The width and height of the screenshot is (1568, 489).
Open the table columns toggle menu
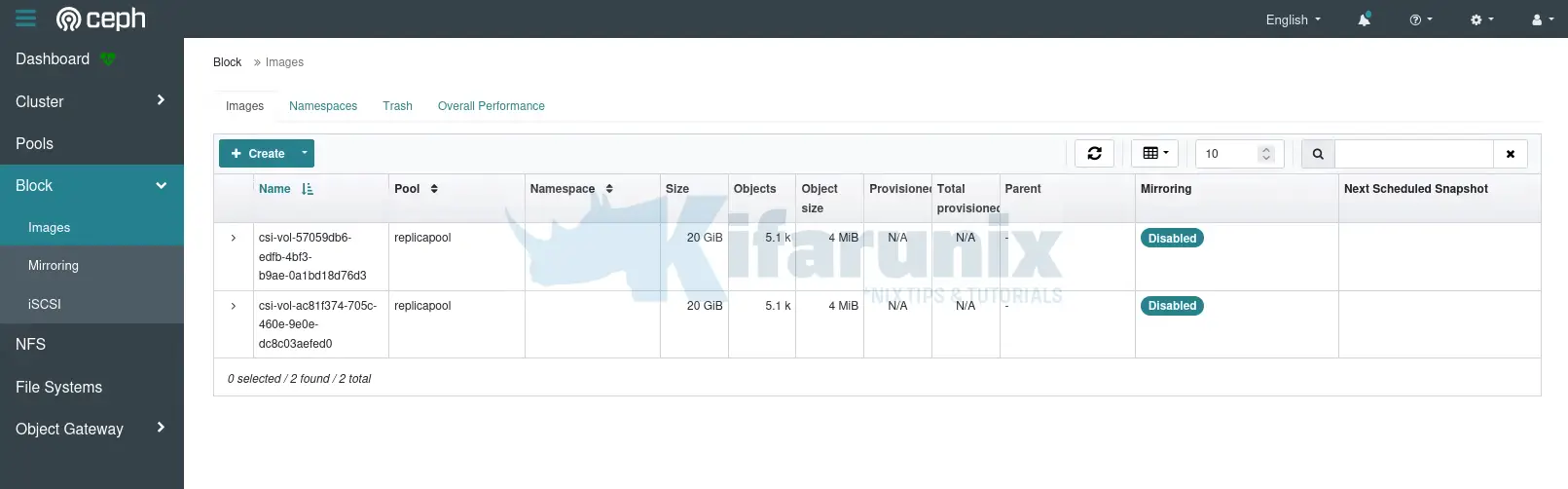1155,153
